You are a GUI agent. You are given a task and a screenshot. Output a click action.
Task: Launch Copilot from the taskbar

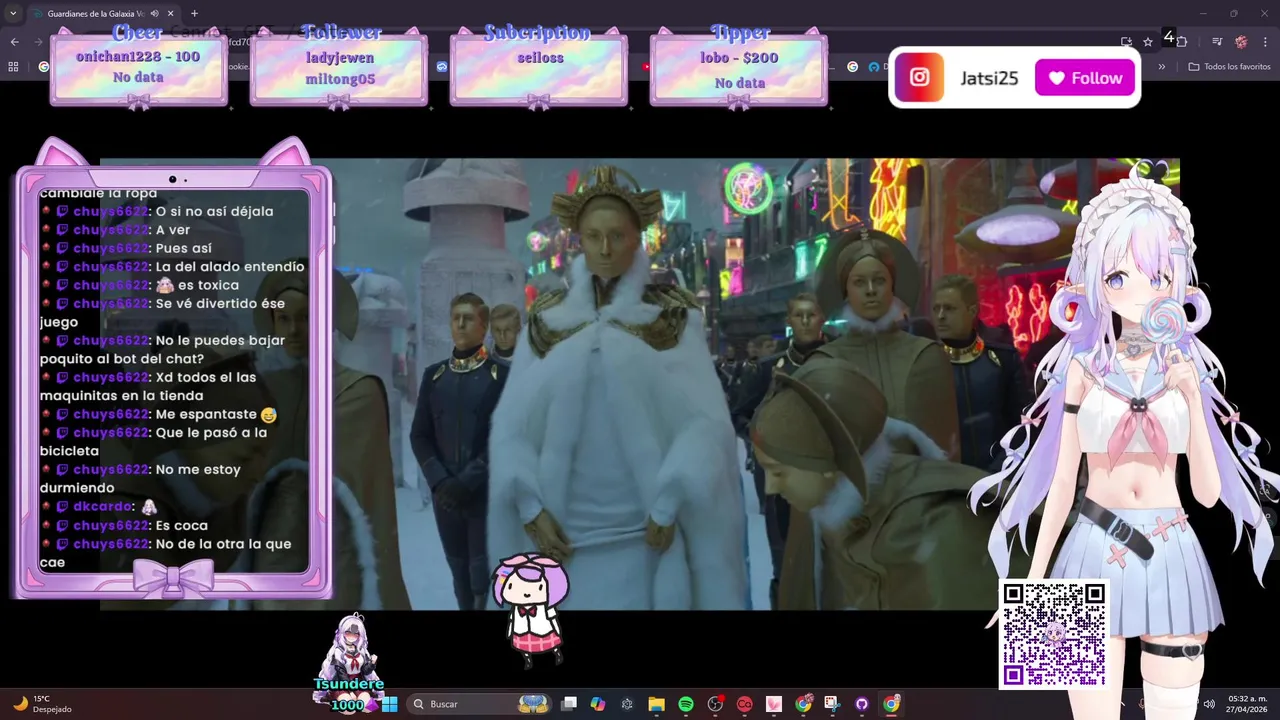[598, 704]
